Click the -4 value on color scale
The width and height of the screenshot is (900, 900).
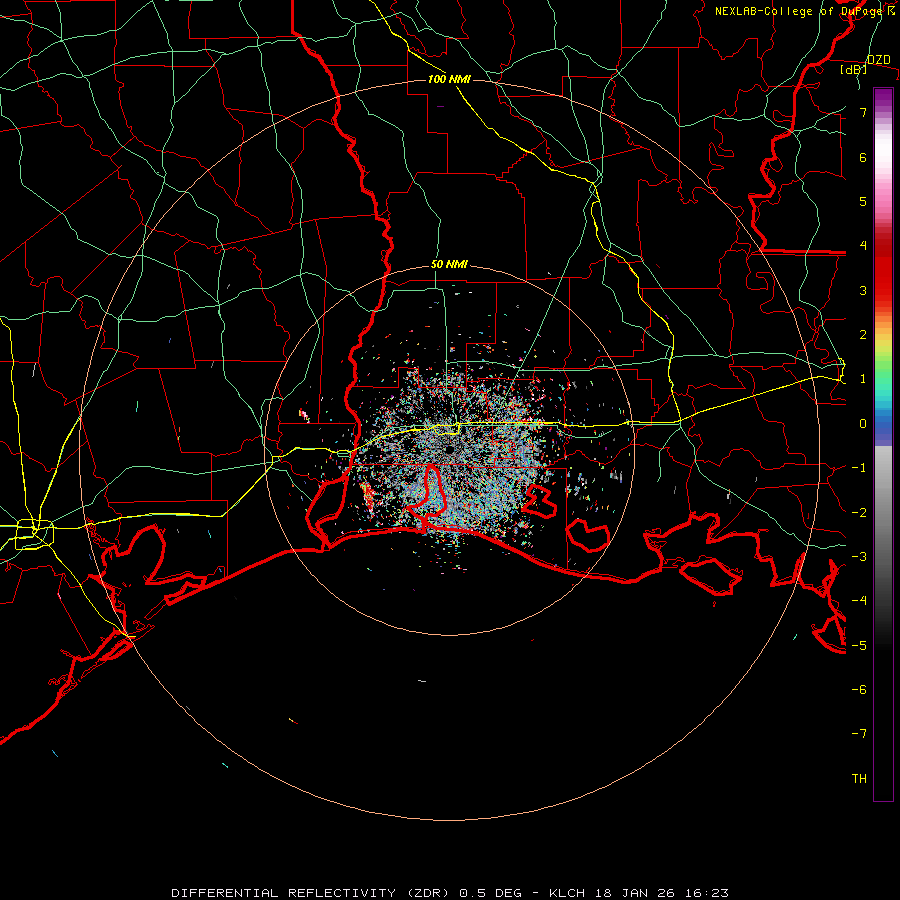[x=859, y=601]
